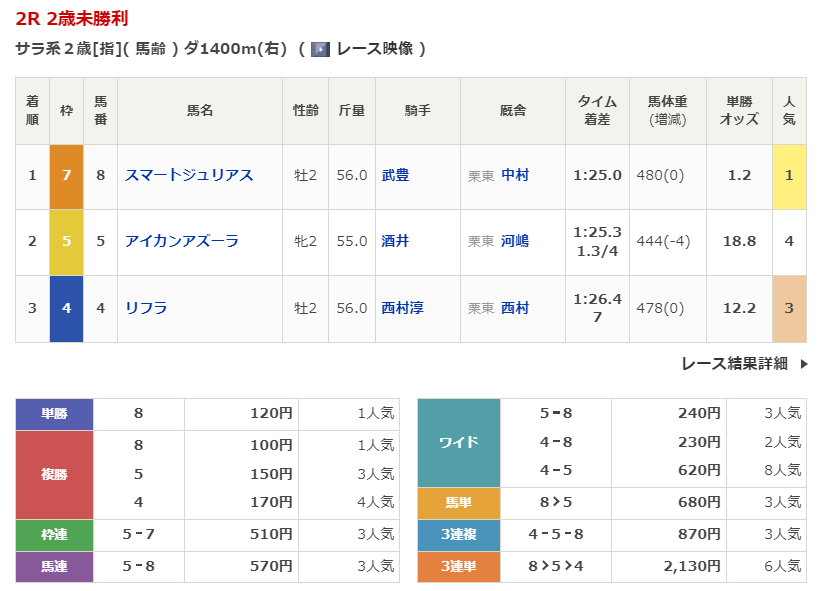Open trainer 中村 stable page

click(515, 175)
